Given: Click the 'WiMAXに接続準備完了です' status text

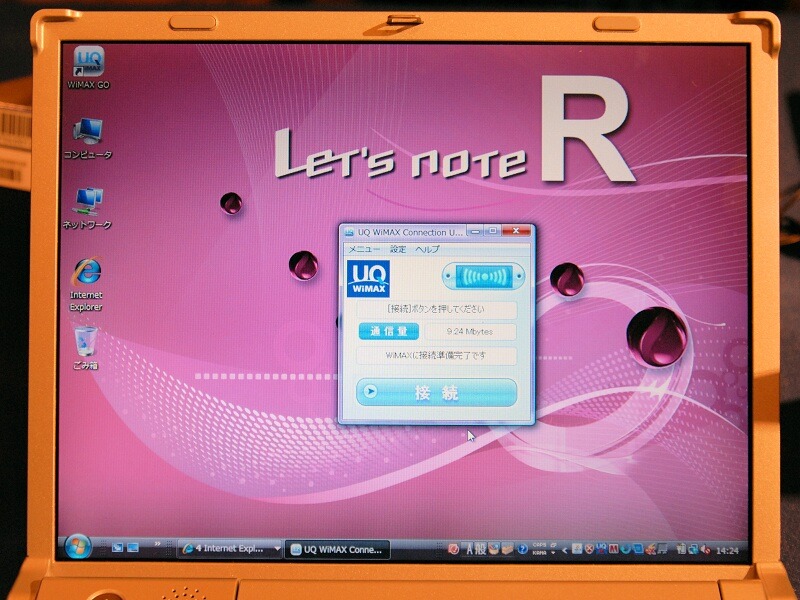Looking at the screenshot, I should click(x=436, y=356).
